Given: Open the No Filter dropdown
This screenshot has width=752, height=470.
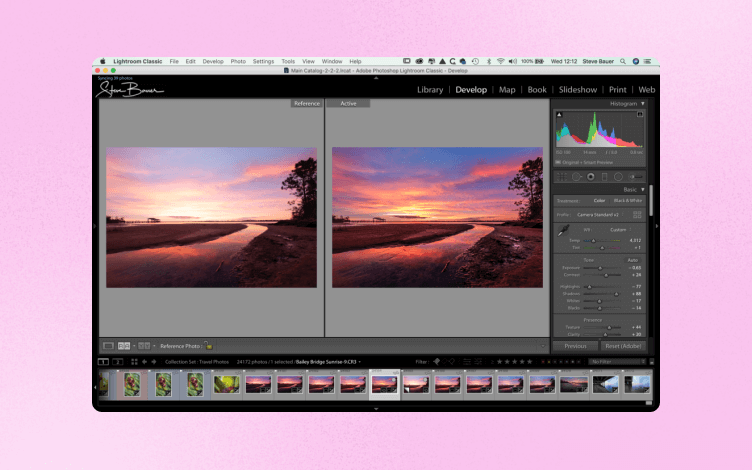Looking at the screenshot, I should (616, 361).
